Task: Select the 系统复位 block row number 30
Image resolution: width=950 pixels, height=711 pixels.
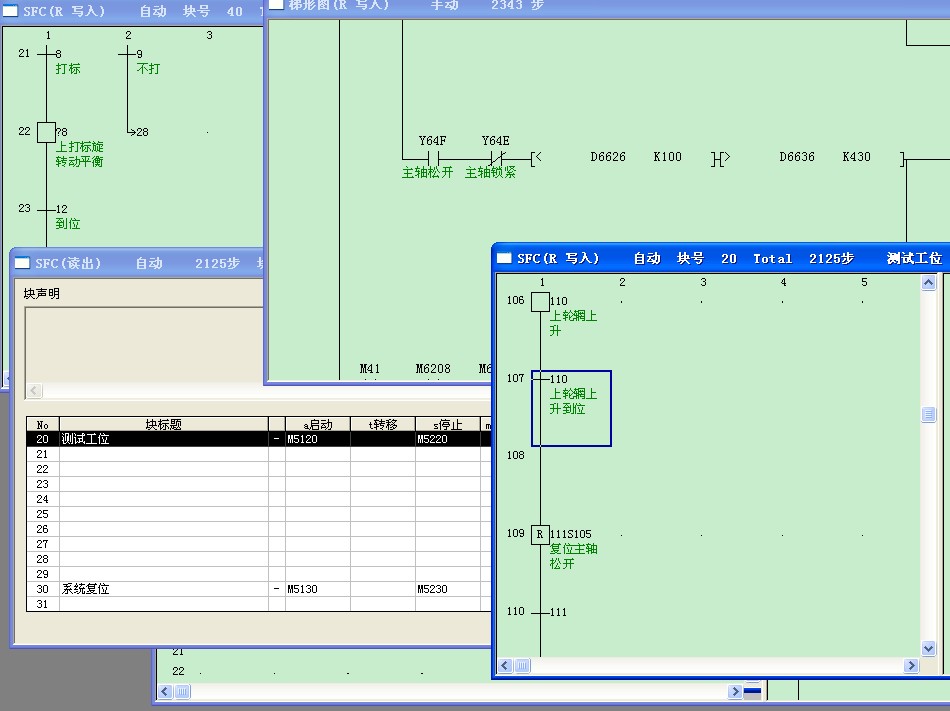Action: point(42,589)
